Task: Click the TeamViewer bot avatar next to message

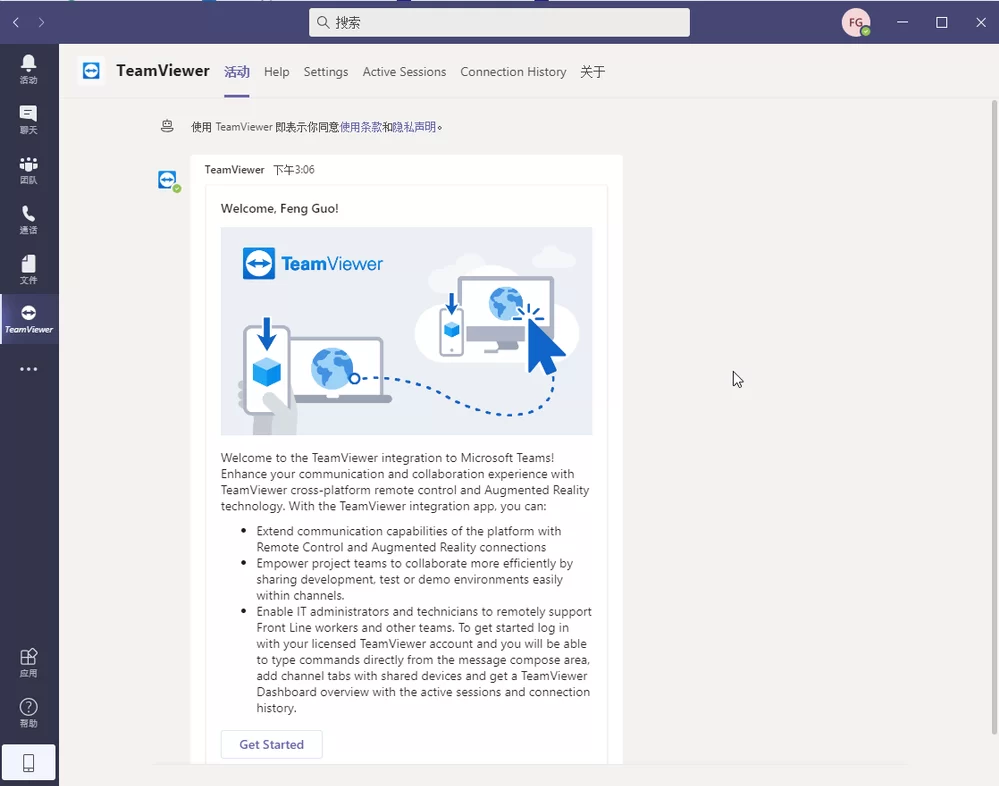Action: [x=168, y=180]
